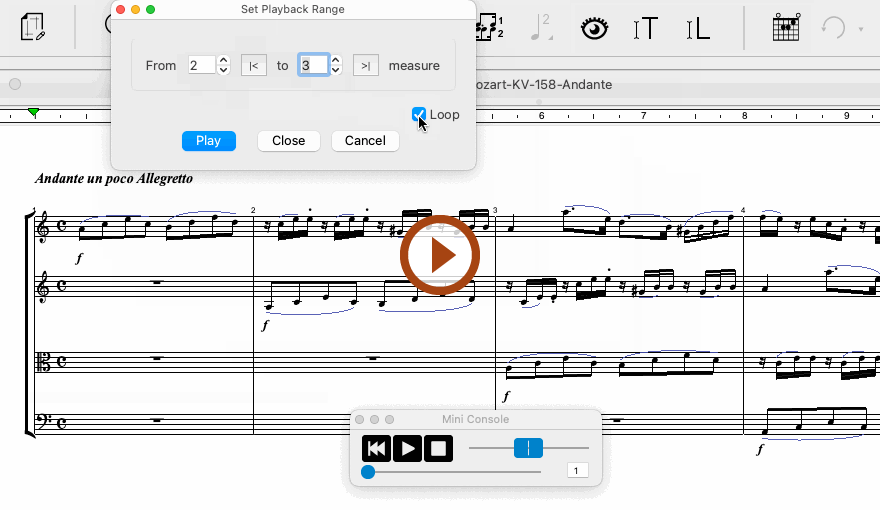Click the alto clef on viola staff

click(x=43, y=362)
